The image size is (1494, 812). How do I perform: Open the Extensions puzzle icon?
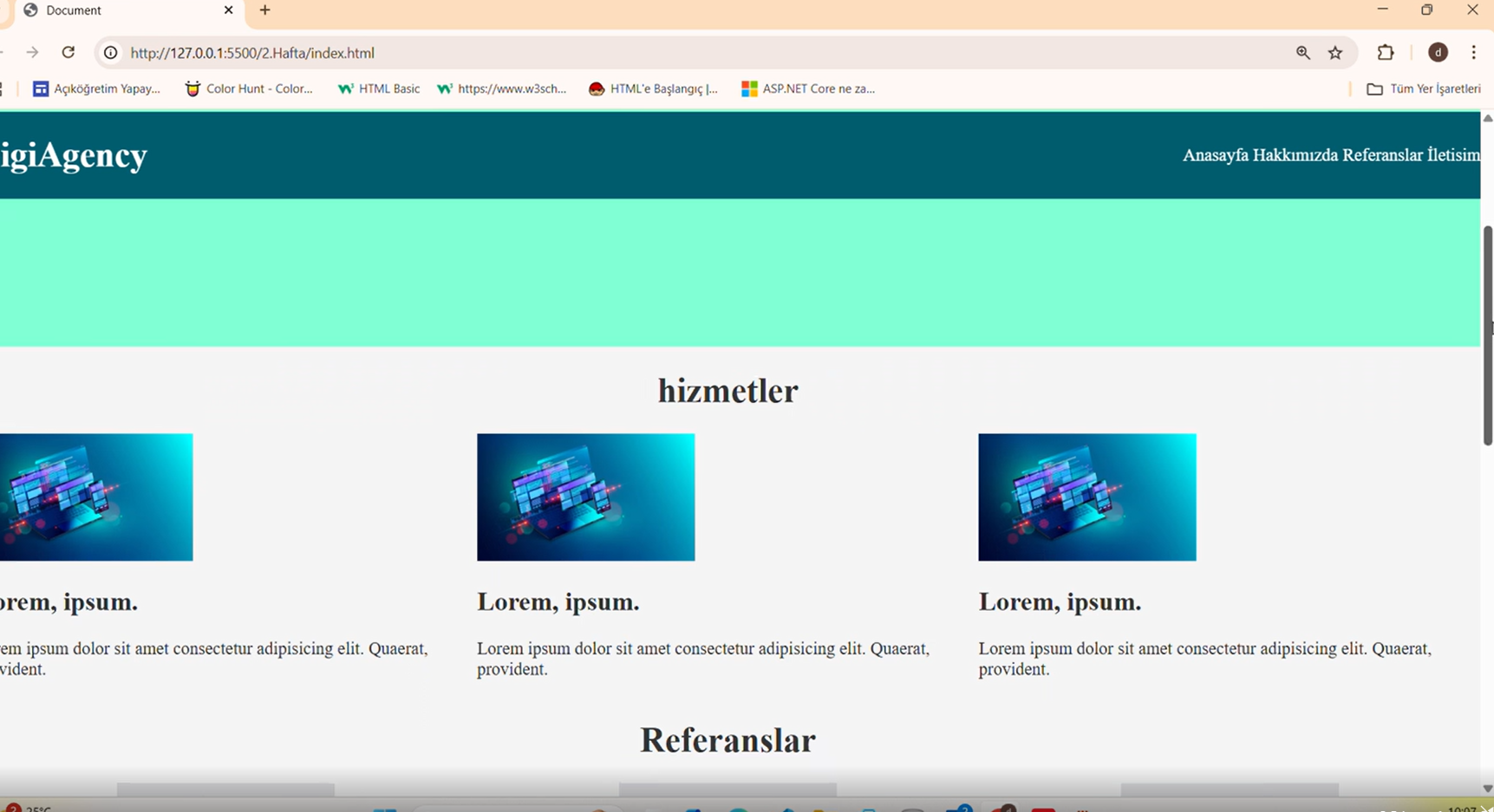(x=1386, y=53)
